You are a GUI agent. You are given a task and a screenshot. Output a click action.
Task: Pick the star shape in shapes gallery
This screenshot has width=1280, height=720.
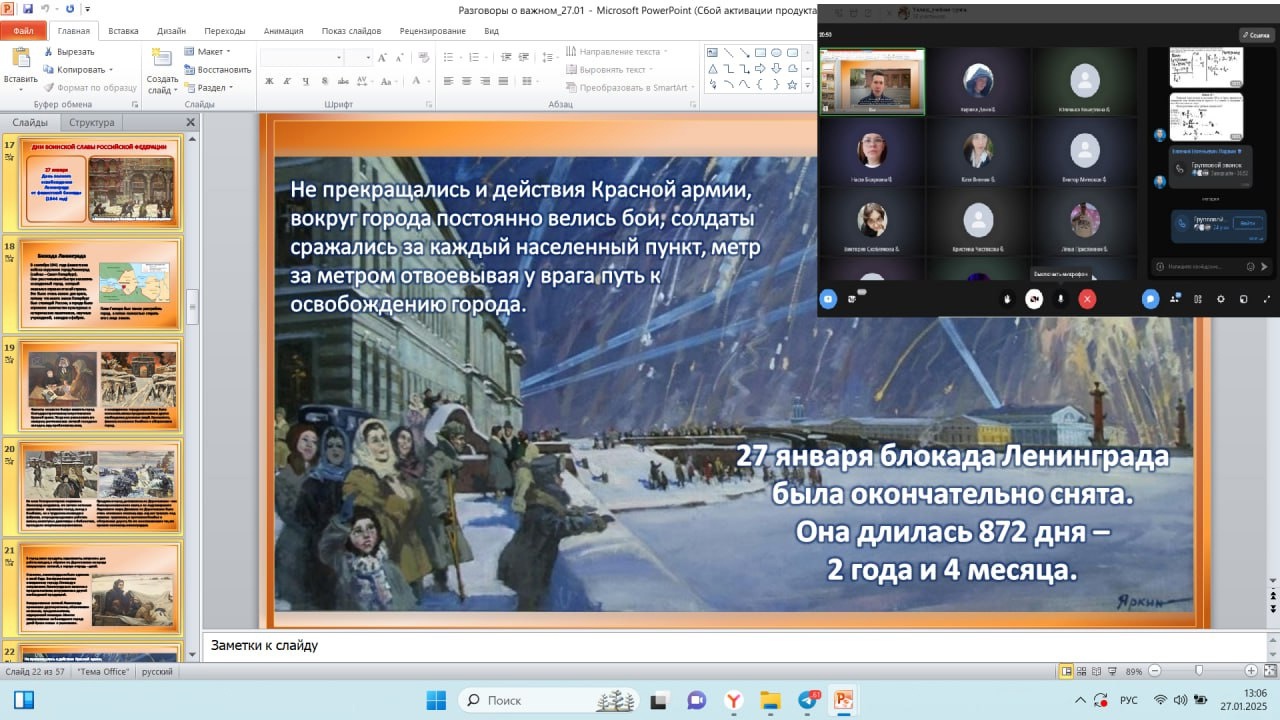[x=792, y=84]
